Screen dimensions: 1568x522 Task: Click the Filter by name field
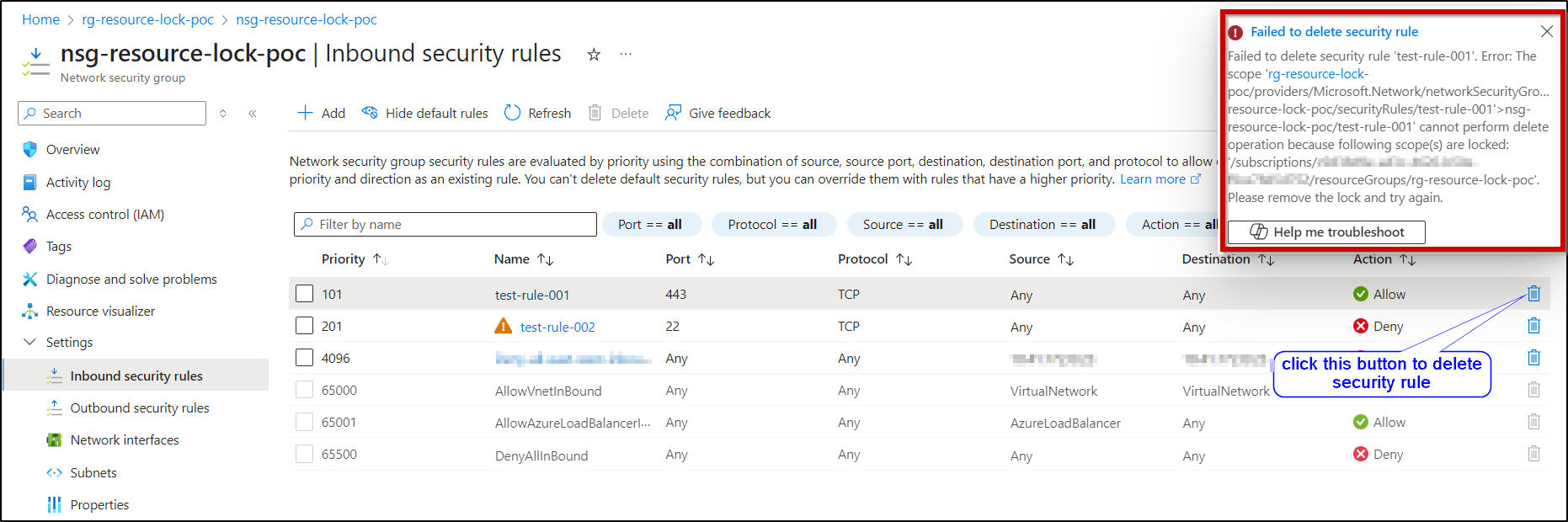(x=445, y=225)
